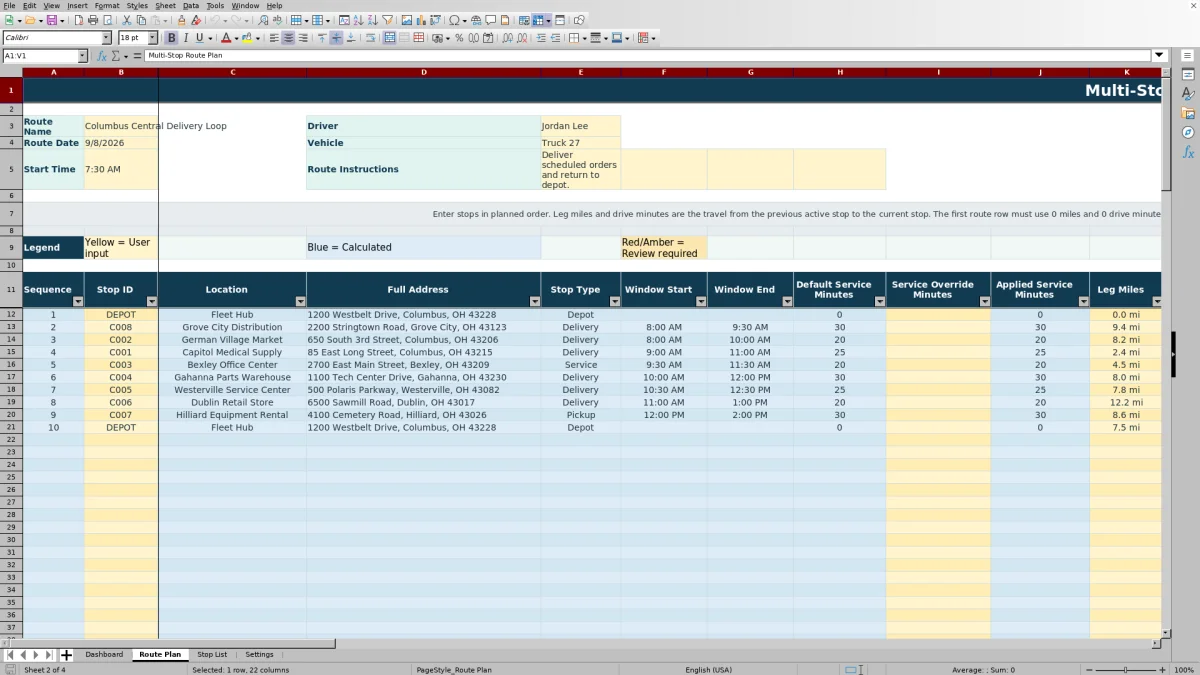Click the first sheet navigation arrow
1200x675 pixels.
point(10,655)
